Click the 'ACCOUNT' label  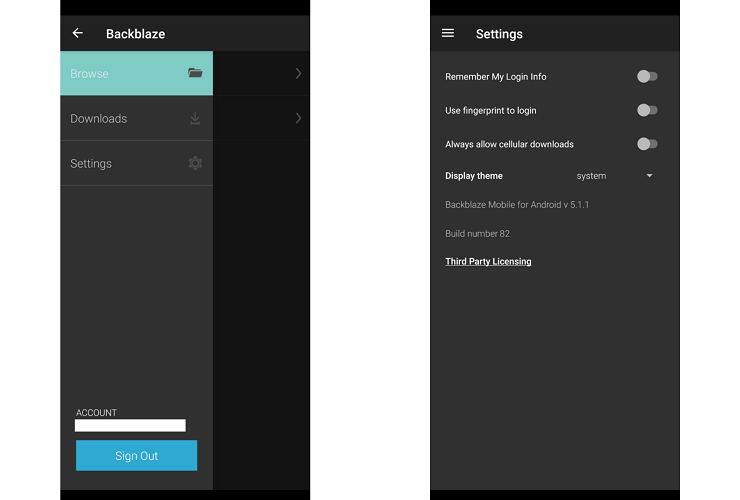[x=96, y=413]
